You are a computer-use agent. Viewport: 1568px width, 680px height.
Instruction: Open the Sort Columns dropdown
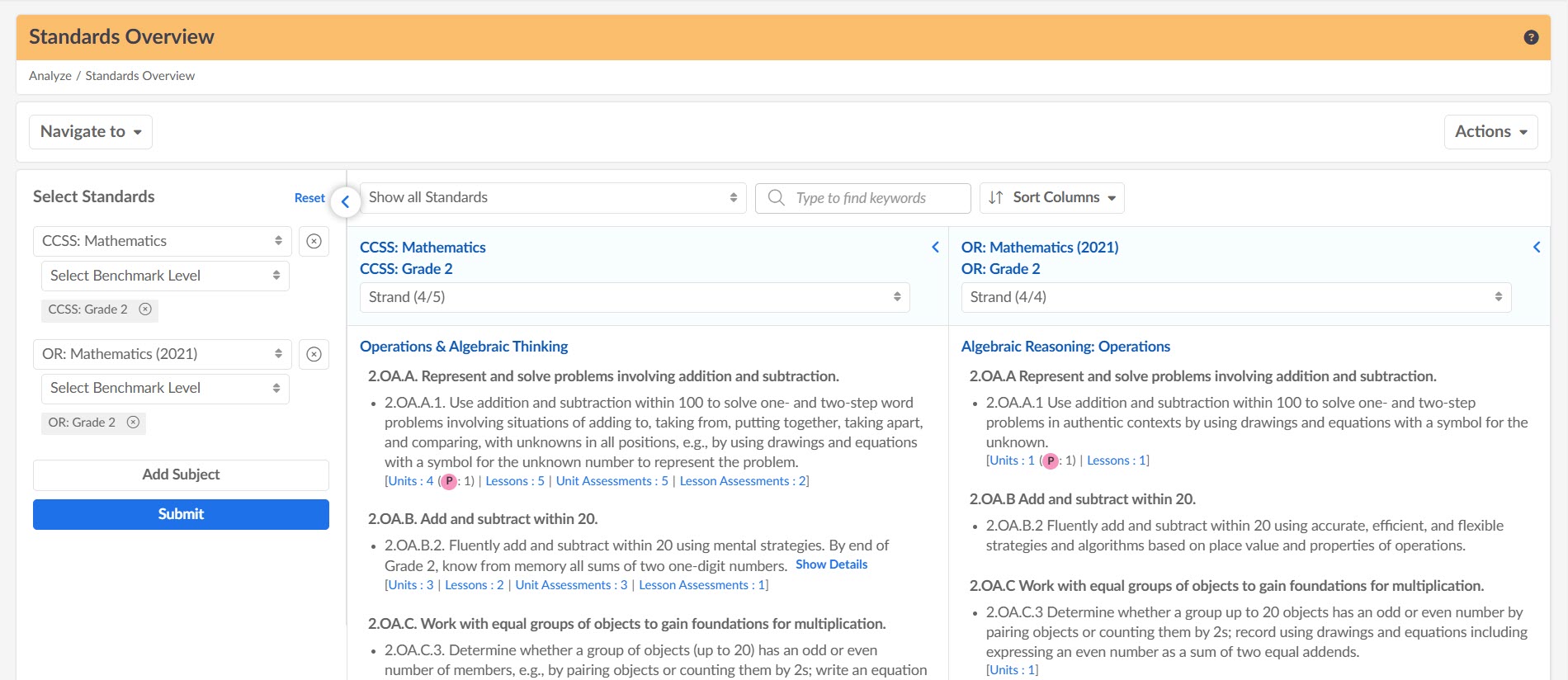[x=1052, y=198]
